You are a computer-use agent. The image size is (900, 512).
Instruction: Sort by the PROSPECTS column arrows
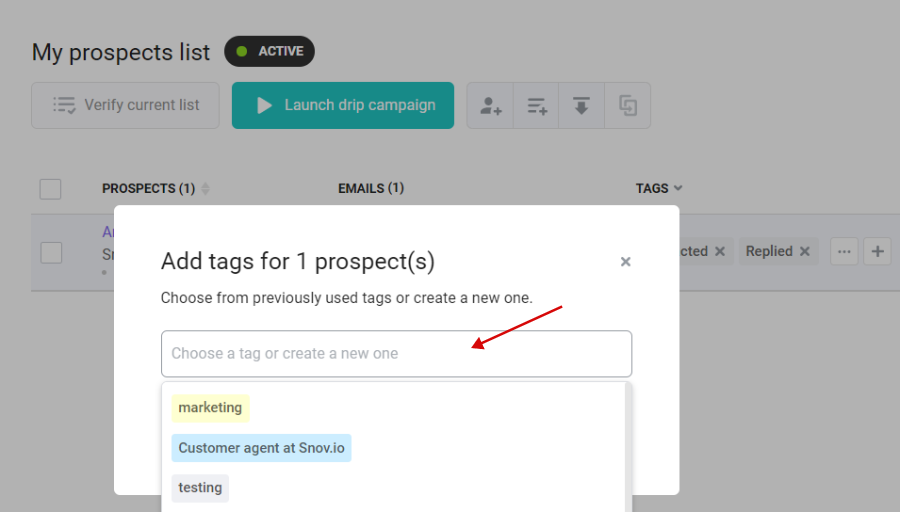click(205, 188)
